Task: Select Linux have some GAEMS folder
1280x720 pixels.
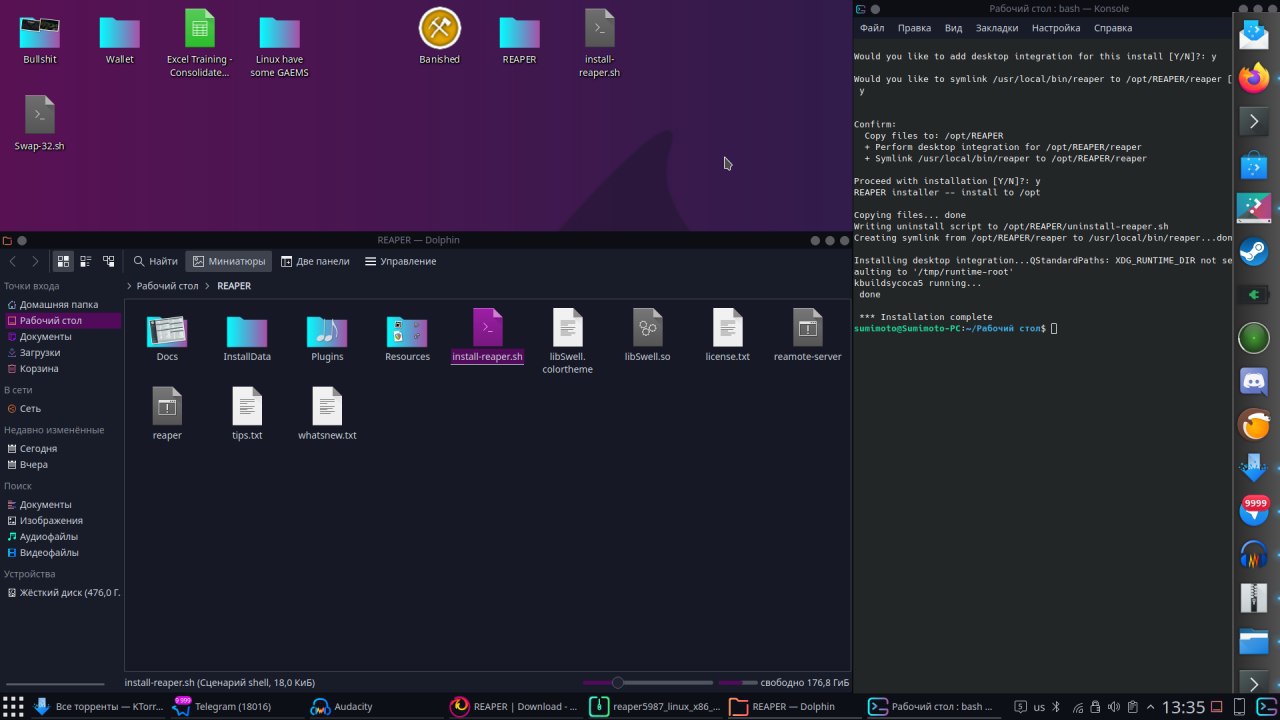Action: (x=280, y=46)
